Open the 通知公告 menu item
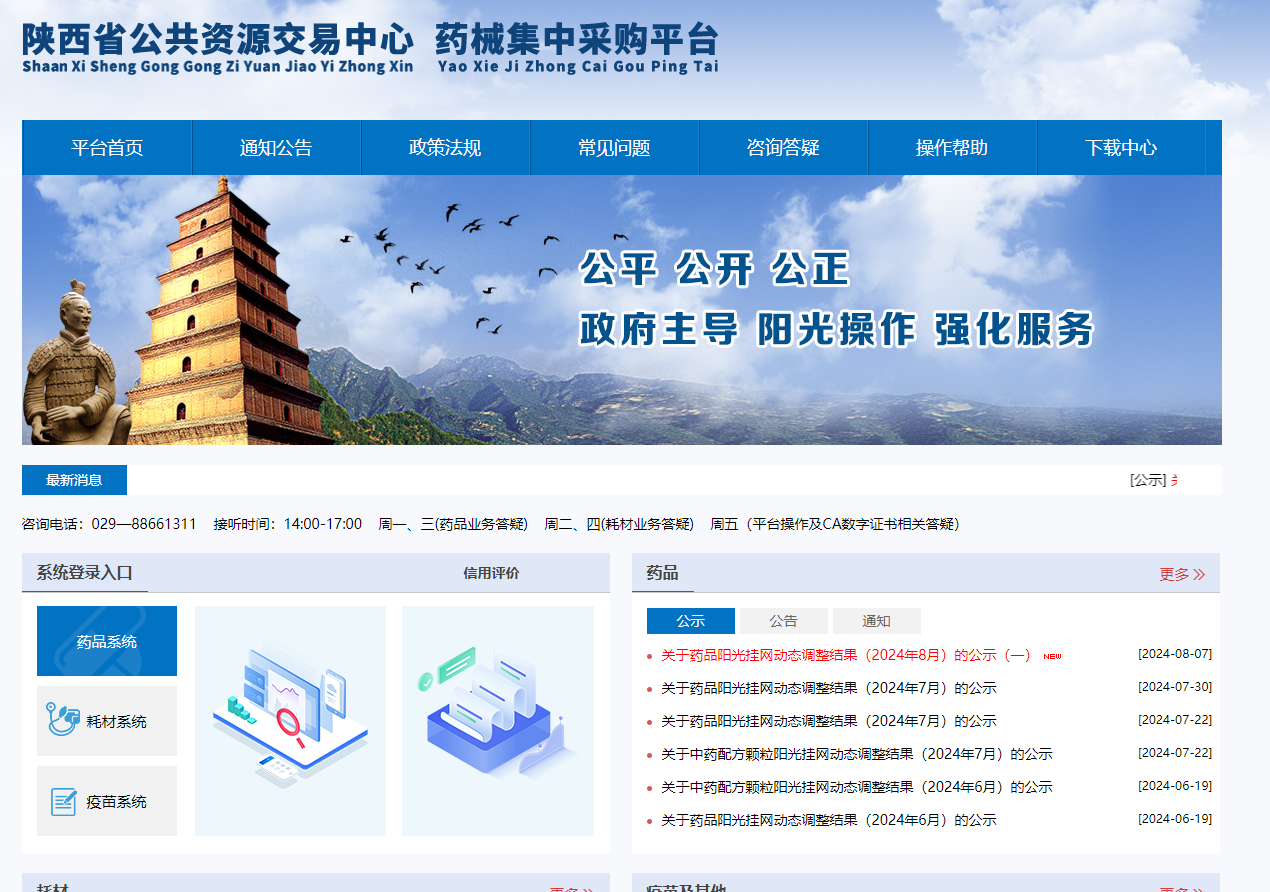The height and width of the screenshot is (892, 1270). tap(276, 147)
